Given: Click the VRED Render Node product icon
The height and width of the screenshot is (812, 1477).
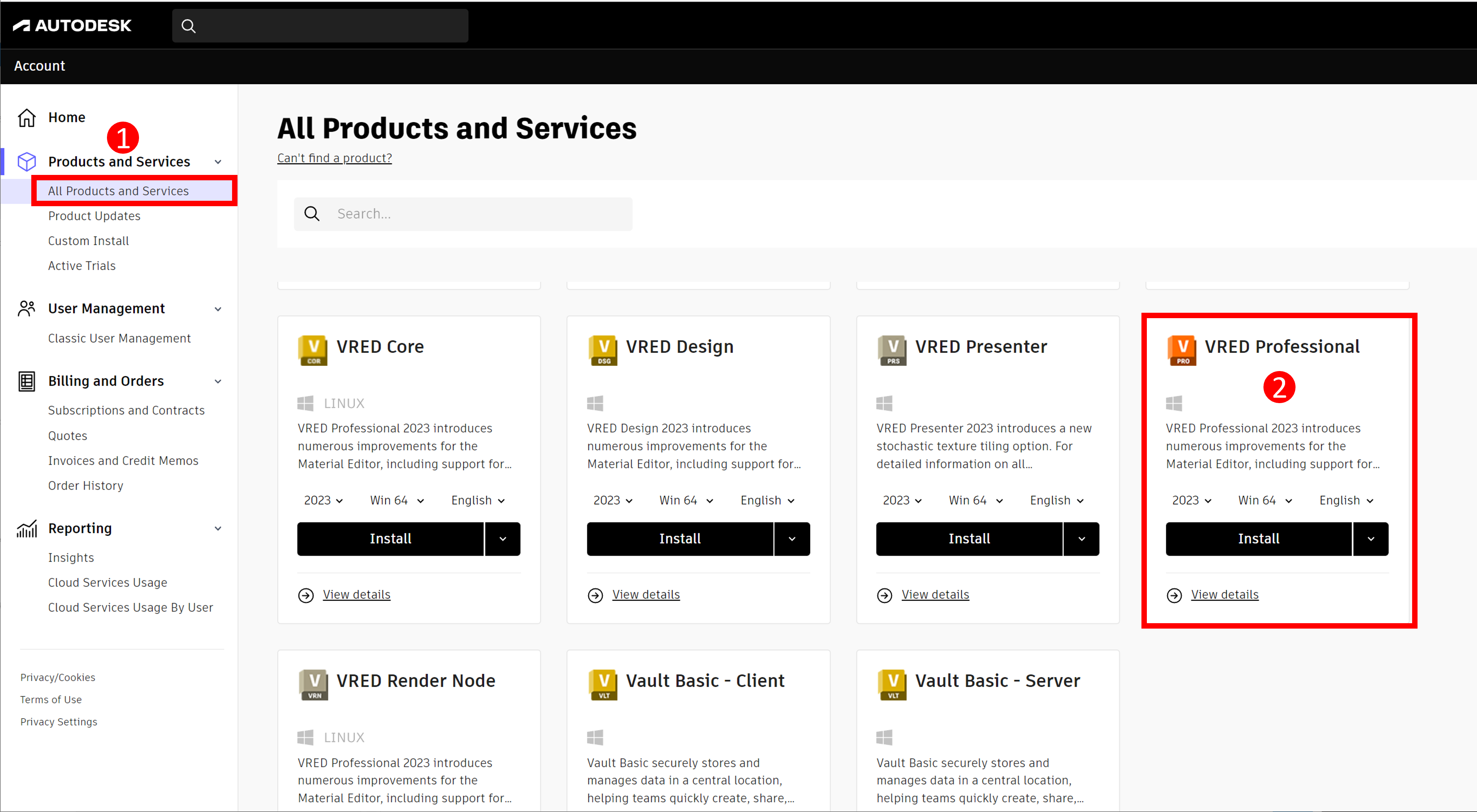Looking at the screenshot, I should [313, 684].
